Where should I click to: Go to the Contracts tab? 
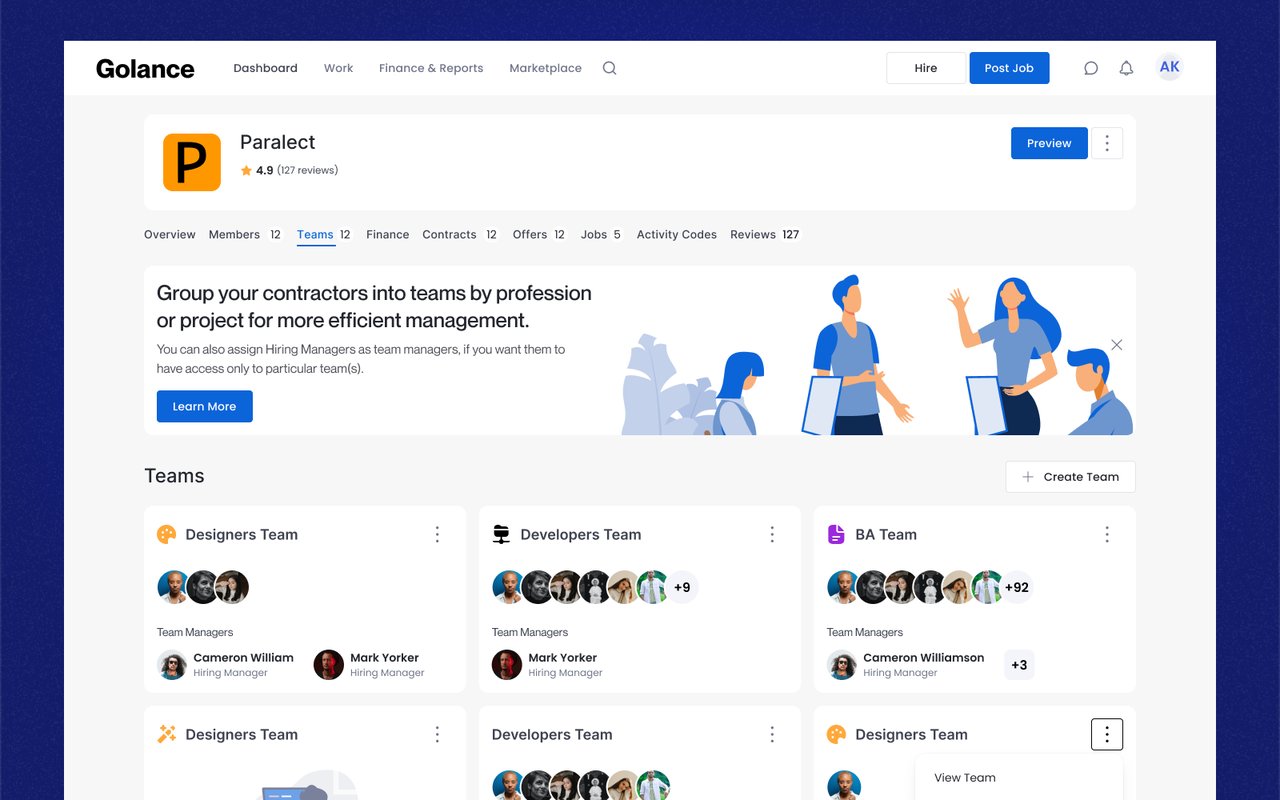click(x=460, y=235)
